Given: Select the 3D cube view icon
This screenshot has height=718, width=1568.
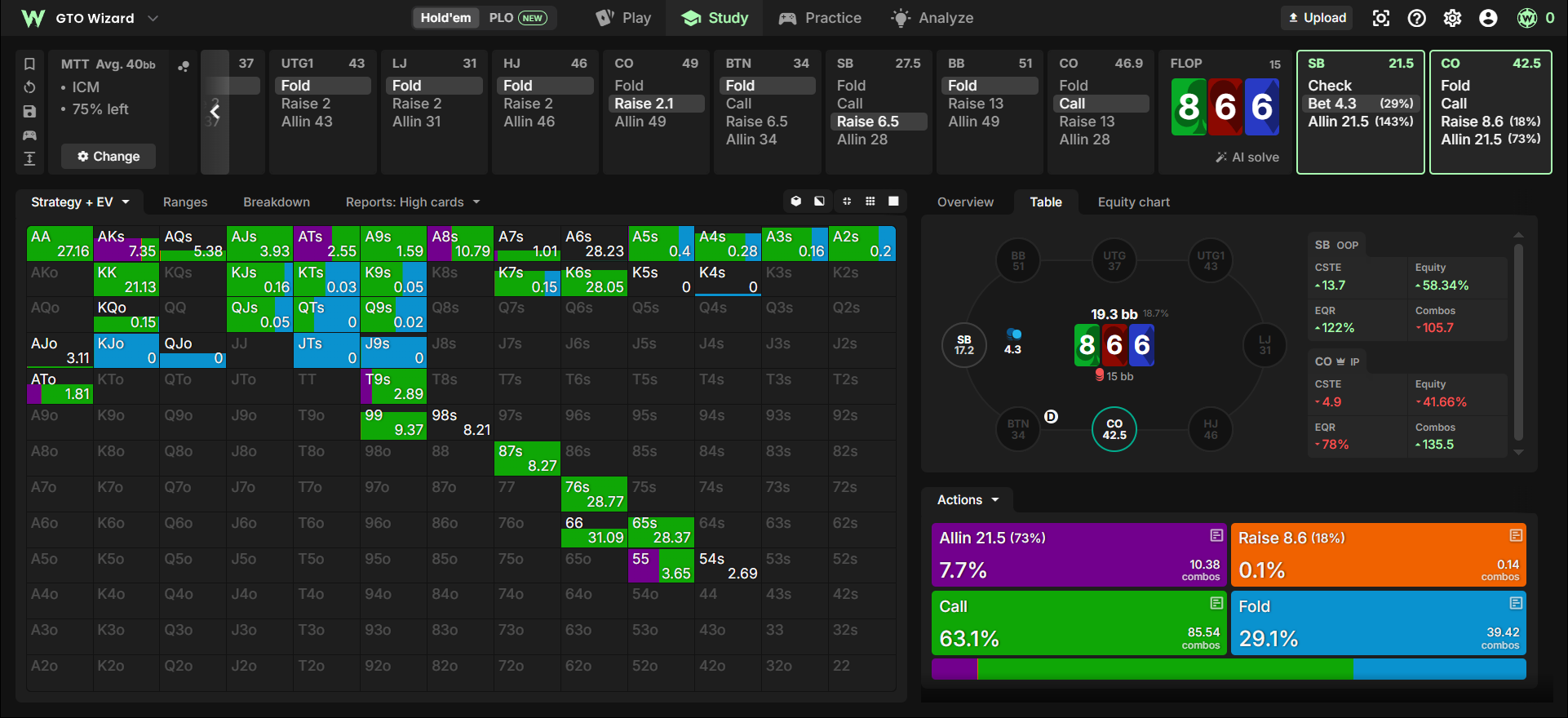Looking at the screenshot, I should (796, 201).
